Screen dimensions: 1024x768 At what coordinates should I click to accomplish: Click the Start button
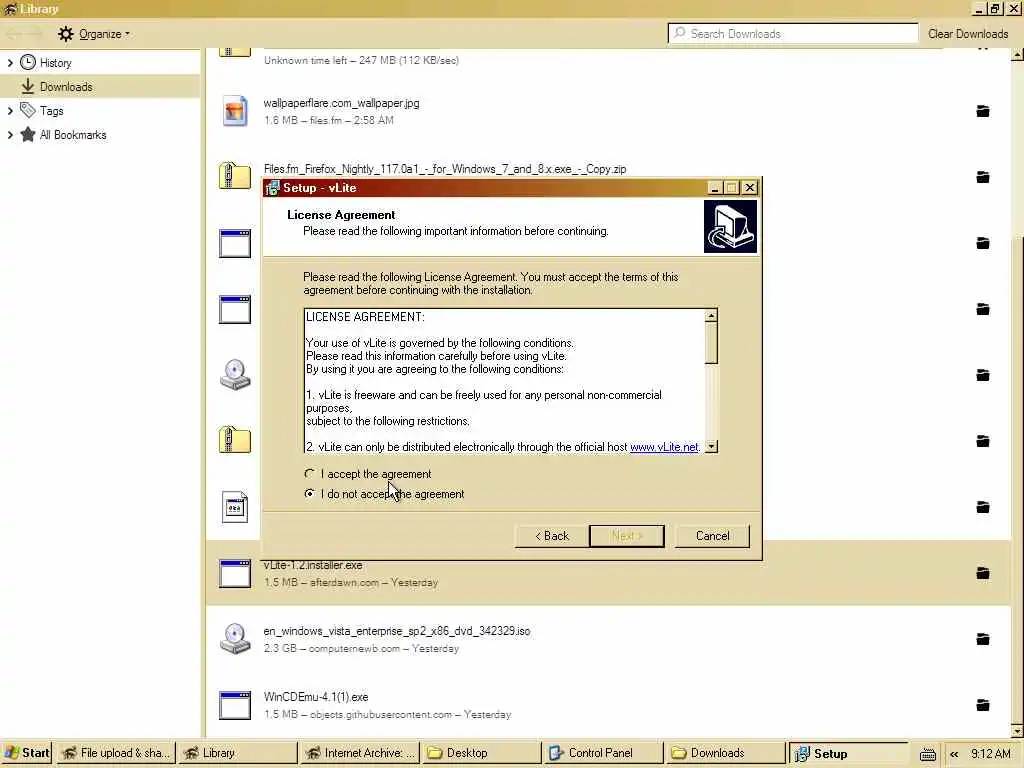click(x=26, y=753)
